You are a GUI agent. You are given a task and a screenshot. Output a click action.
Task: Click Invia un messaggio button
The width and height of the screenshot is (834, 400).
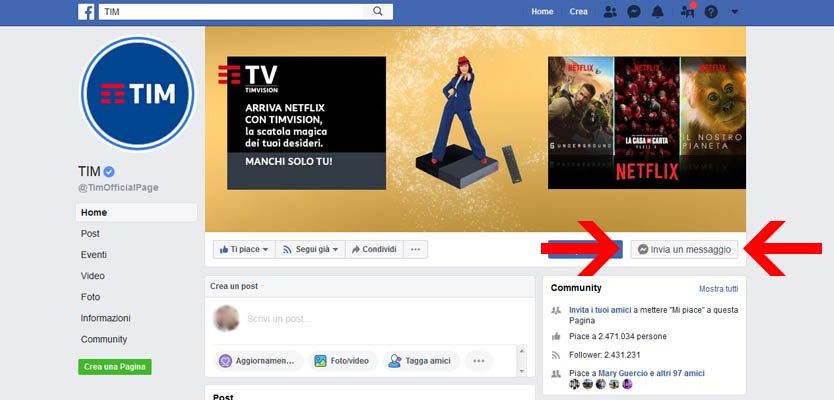click(685, 249)
